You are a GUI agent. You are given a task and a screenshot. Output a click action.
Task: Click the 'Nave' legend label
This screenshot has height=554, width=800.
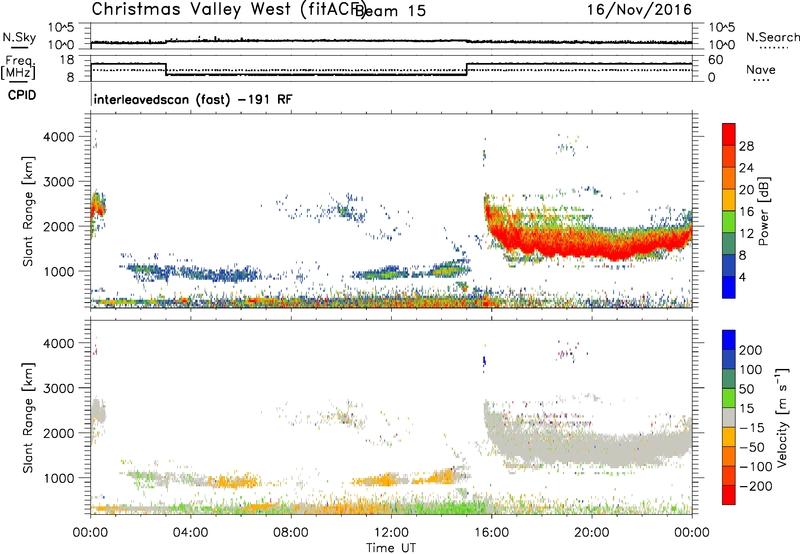(761, 70)
